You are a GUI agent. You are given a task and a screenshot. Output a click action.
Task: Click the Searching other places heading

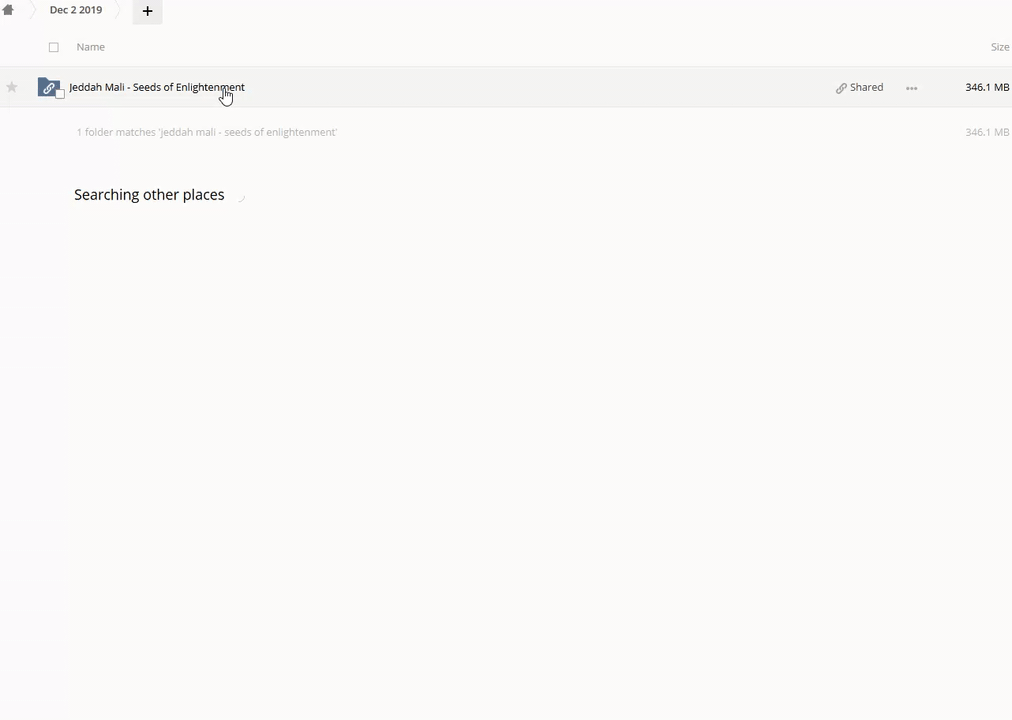tap(149, 195)
